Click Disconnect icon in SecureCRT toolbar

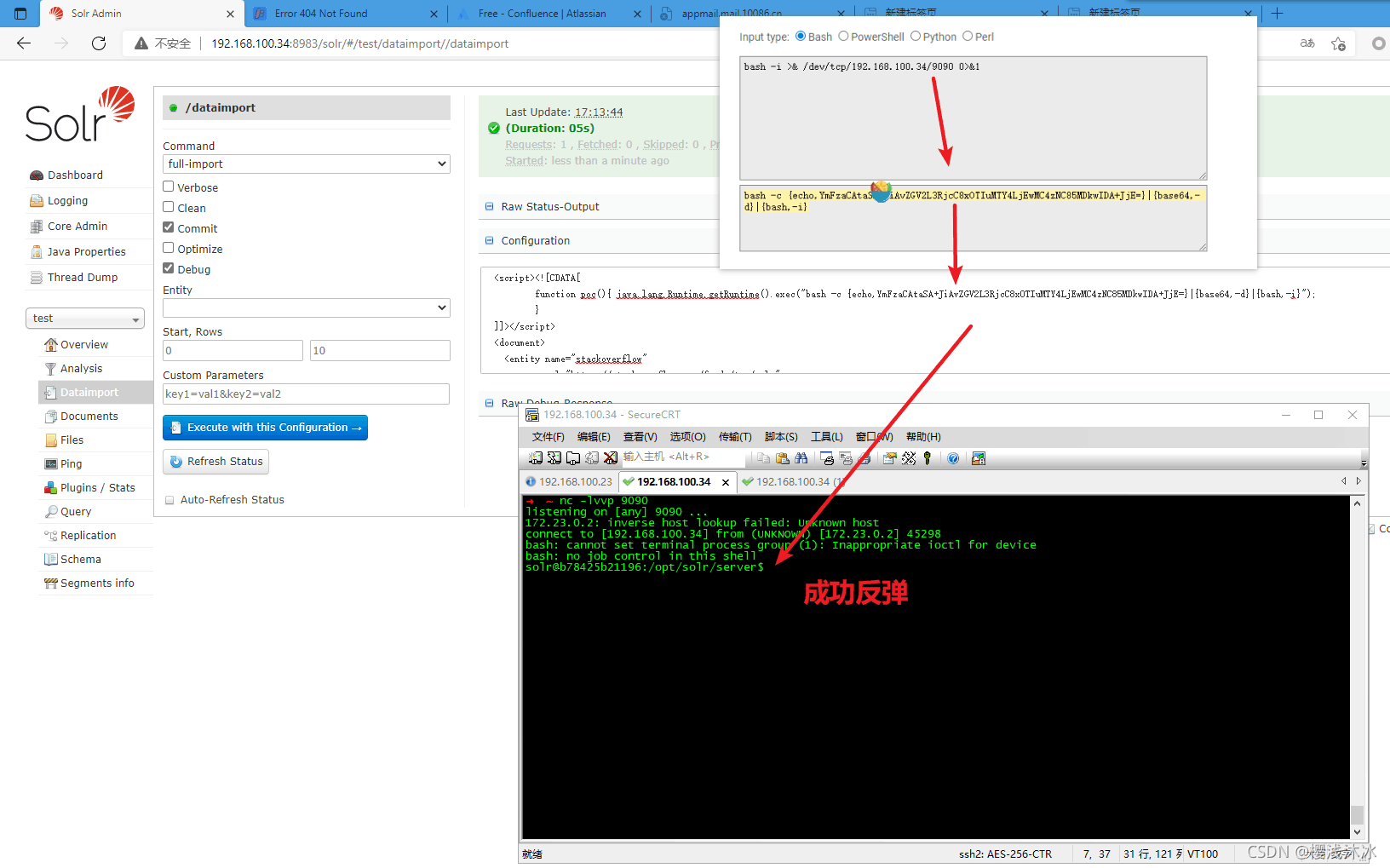pos(611,458)
